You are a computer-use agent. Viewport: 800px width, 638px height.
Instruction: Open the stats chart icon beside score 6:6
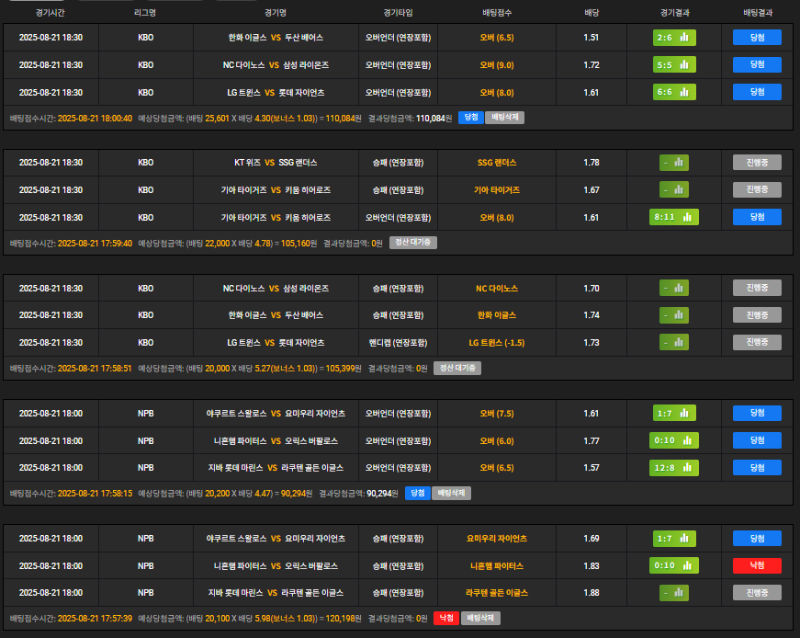click(684, 92)
